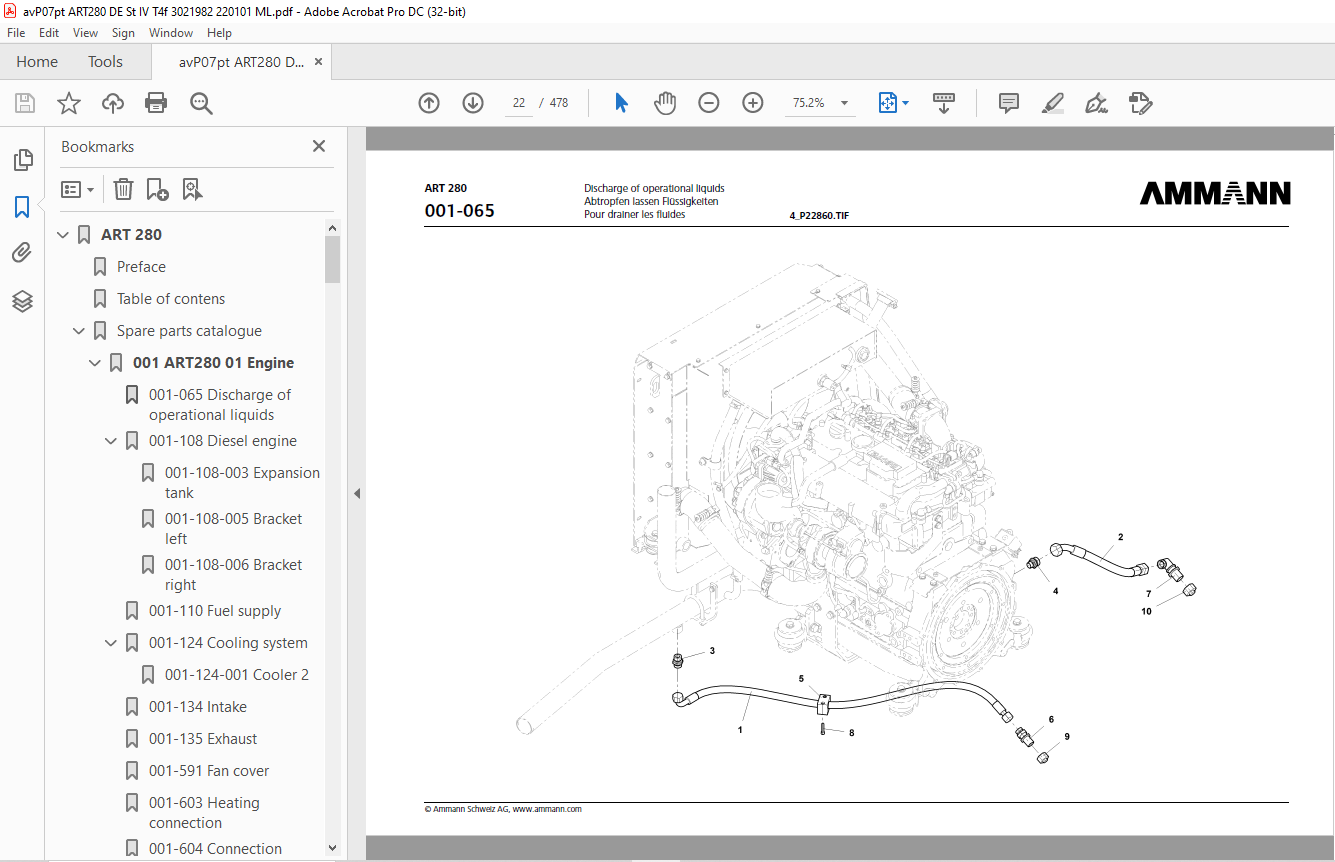Collapse navigation pane with side arrow

[357, 493]
